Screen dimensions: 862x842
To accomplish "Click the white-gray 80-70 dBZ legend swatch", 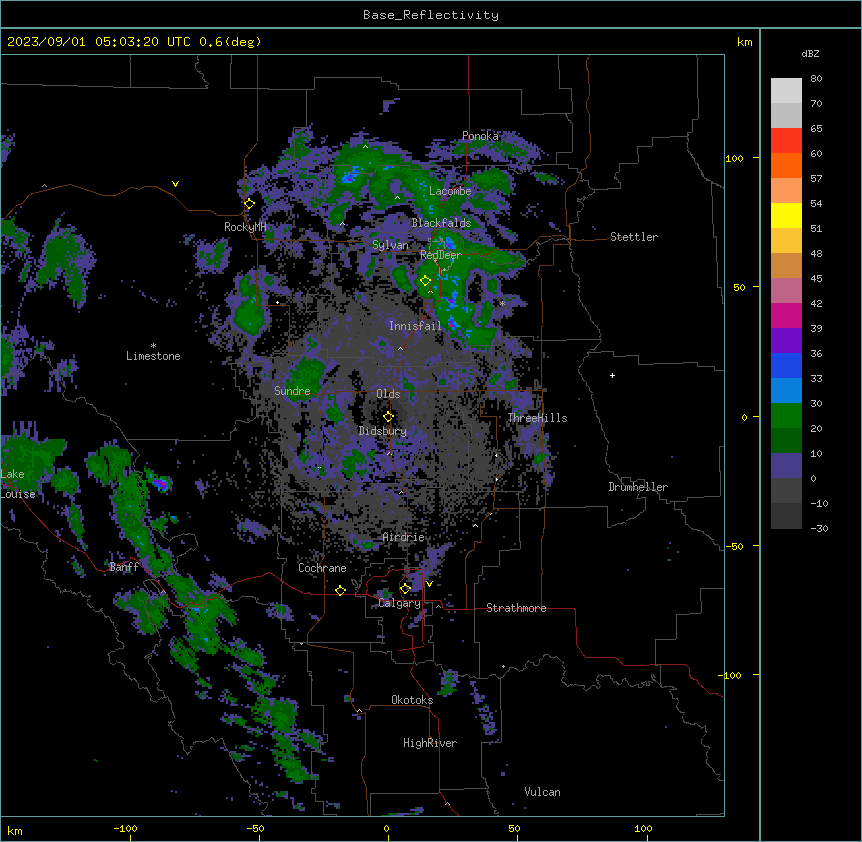I will [x=786, y=90].
